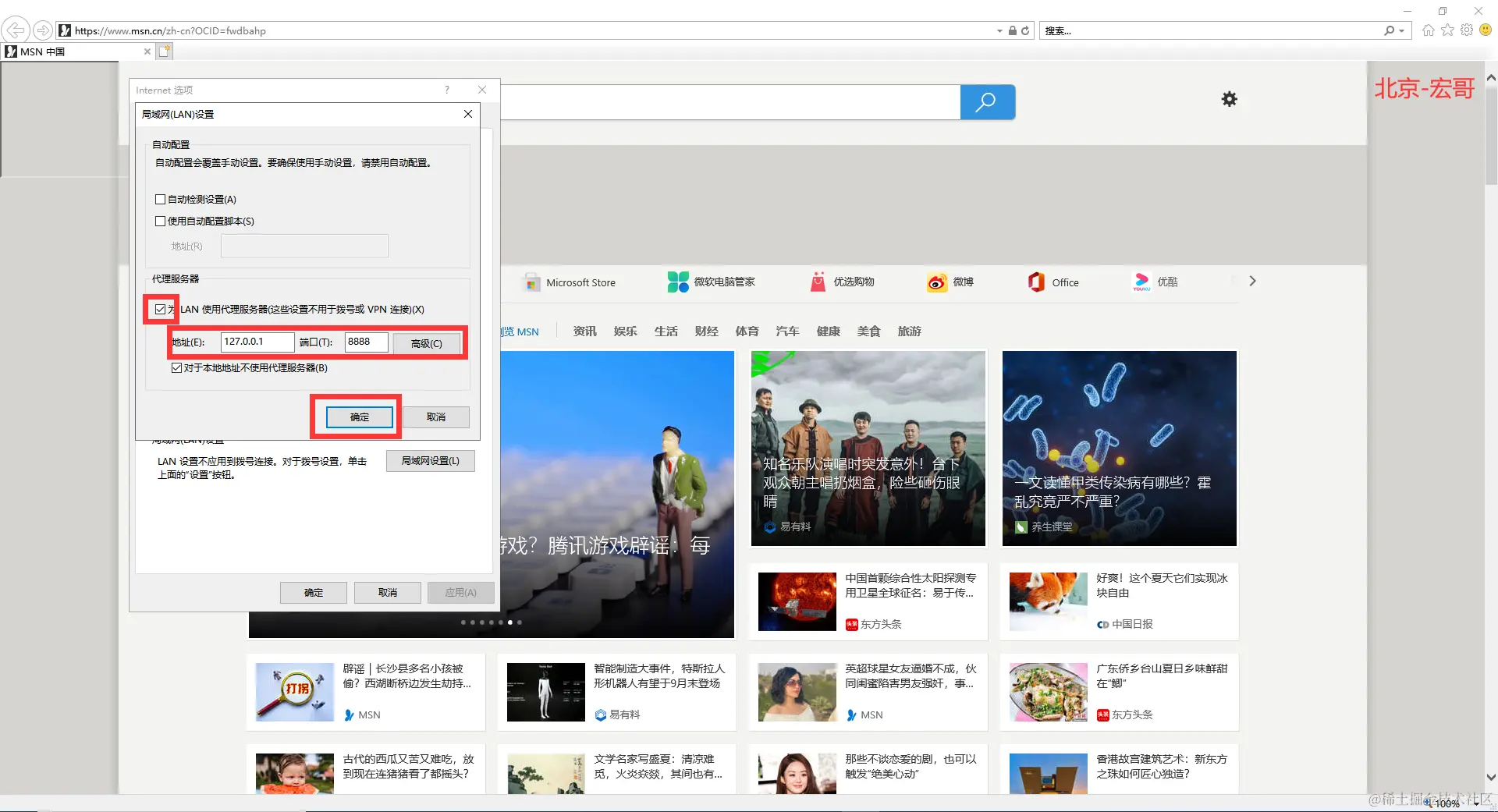1498x812 pixels.
Task: Switch to the 财经 category
Action: pos(707,332)
